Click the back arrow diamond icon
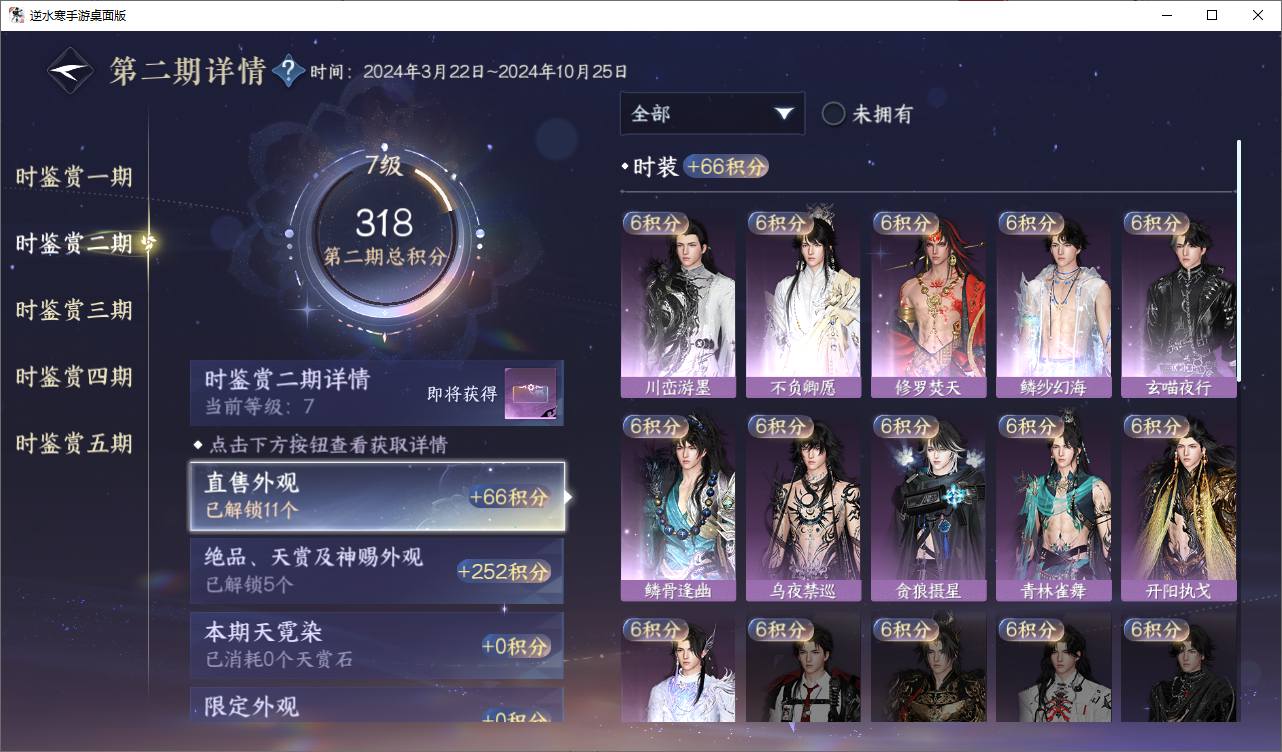The height and width of the screenshot is (752, 1282). [71, 71]
